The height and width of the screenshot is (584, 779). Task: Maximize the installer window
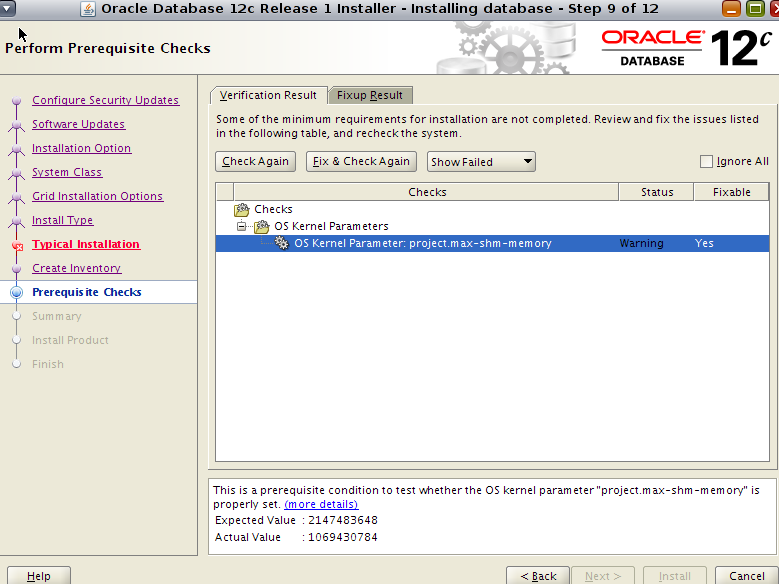pos(755,8)
